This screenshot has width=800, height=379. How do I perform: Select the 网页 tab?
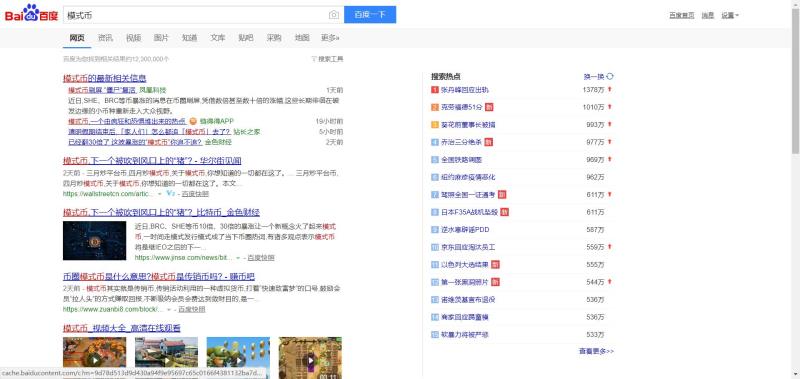pos(77,38)
